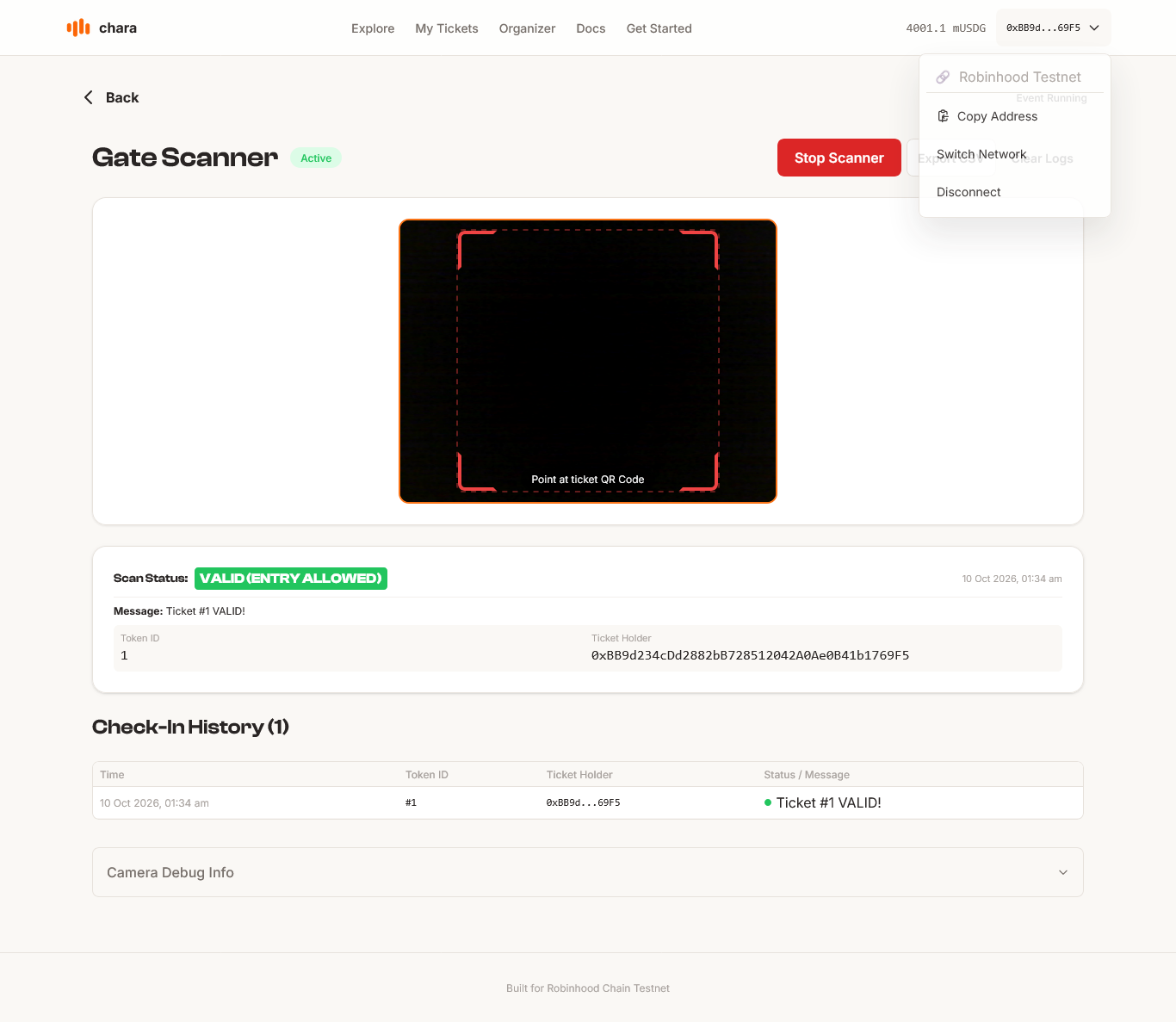Stop the gate scanner

839,158
